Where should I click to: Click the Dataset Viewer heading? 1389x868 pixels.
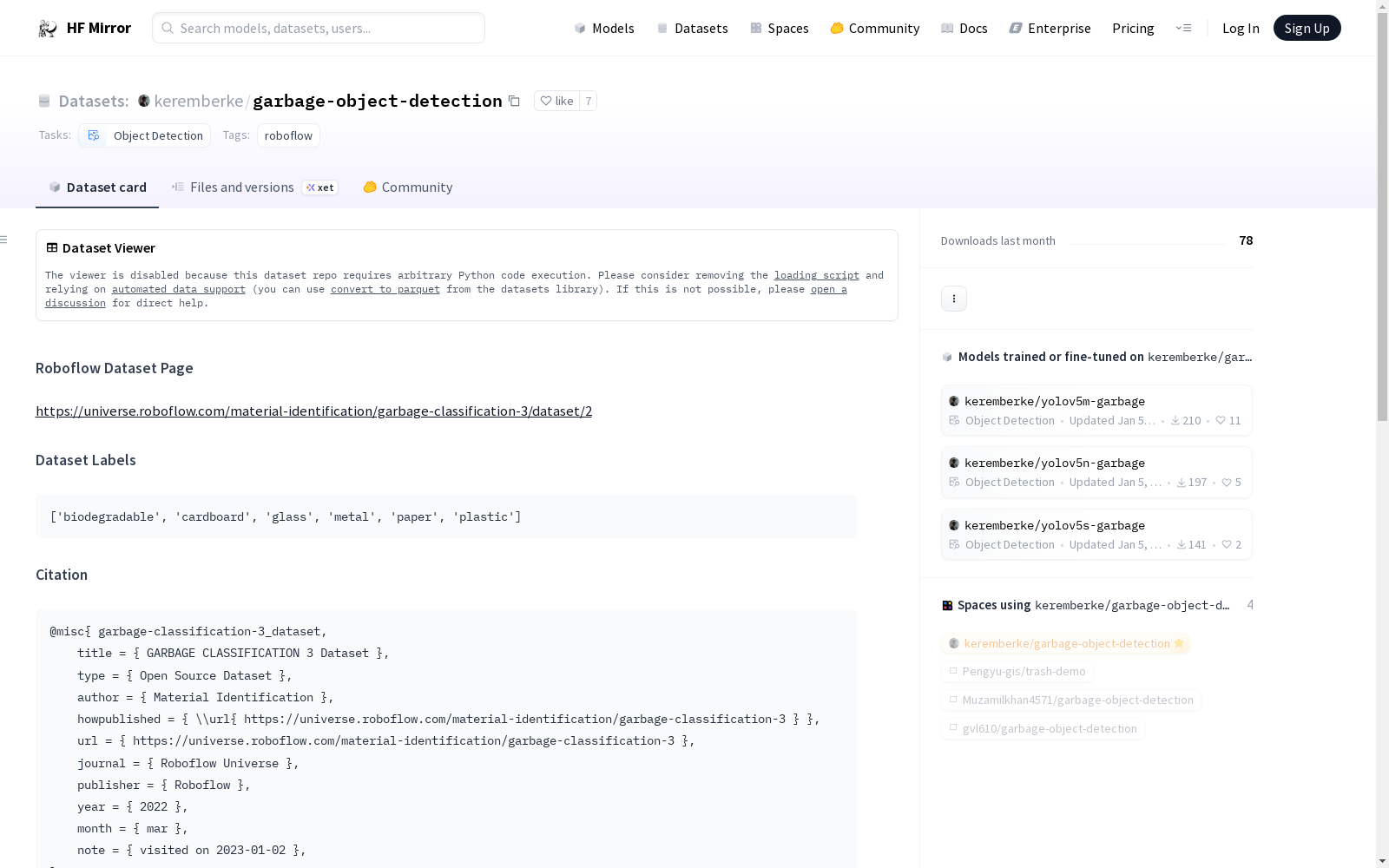109,248
